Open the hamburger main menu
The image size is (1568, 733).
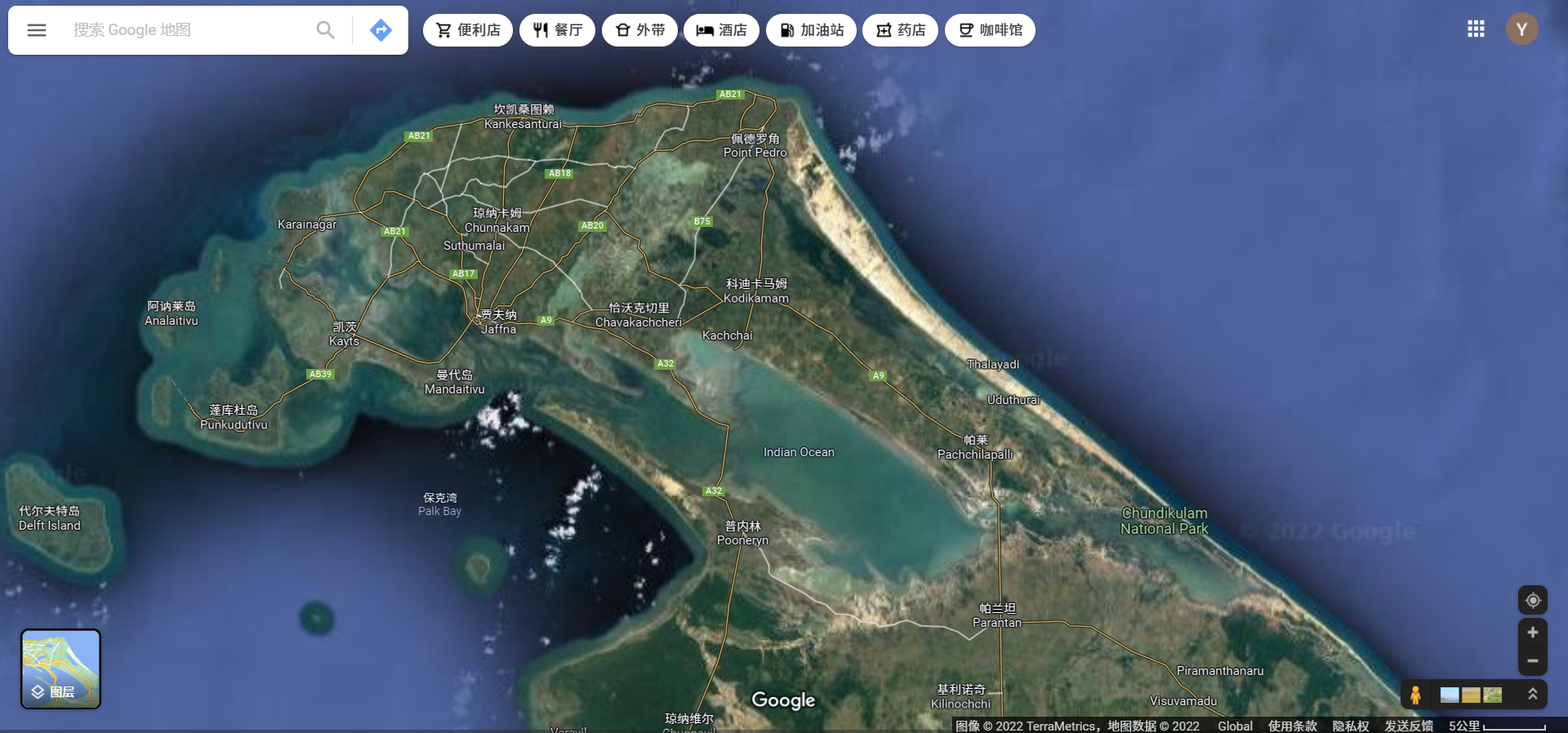click(x=37, y=30)
